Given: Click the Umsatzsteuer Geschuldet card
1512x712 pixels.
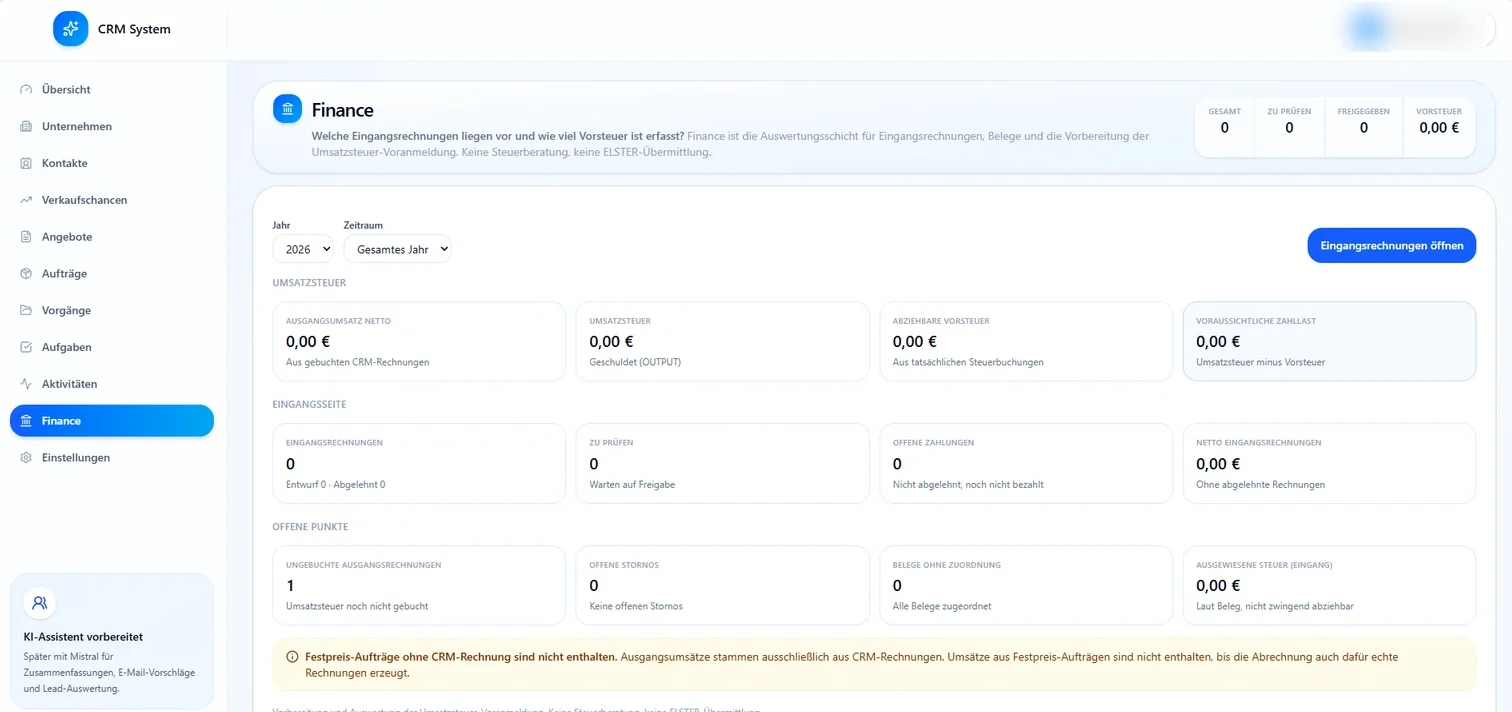Looking at the screenshot, I should (722, 341).
